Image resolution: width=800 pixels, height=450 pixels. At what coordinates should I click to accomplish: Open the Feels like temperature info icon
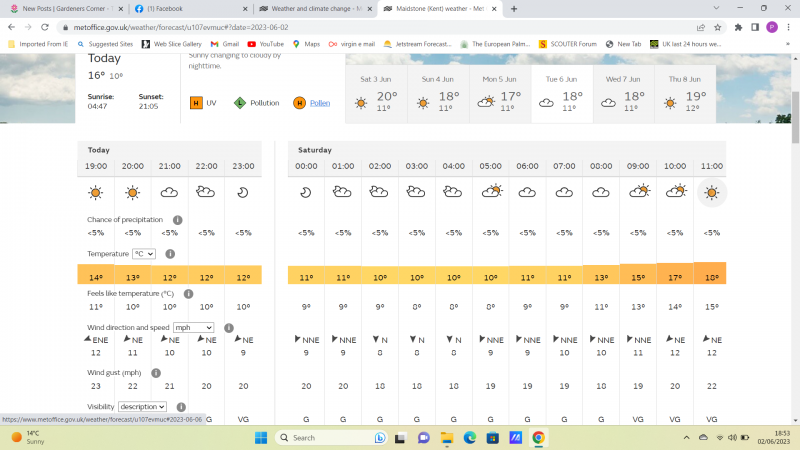[188, 294]
